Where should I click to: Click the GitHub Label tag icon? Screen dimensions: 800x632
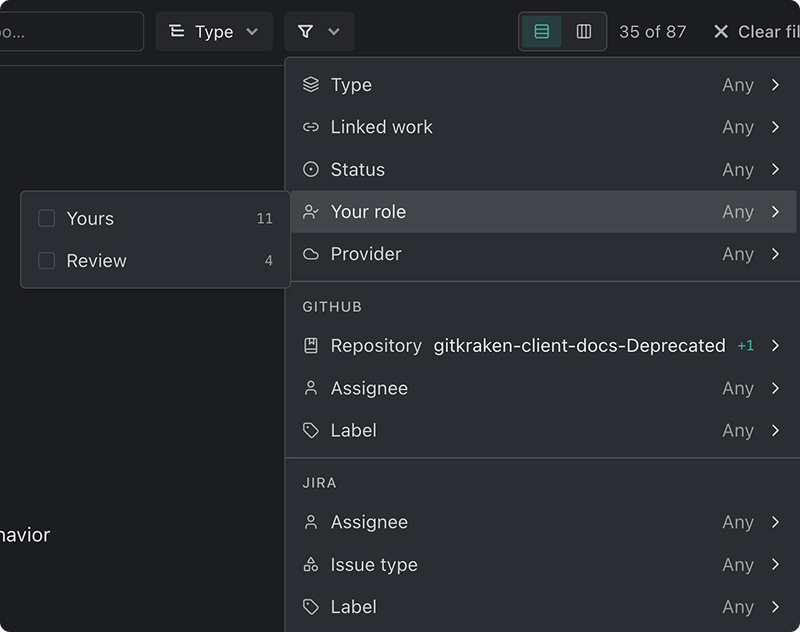coord(311,431)
